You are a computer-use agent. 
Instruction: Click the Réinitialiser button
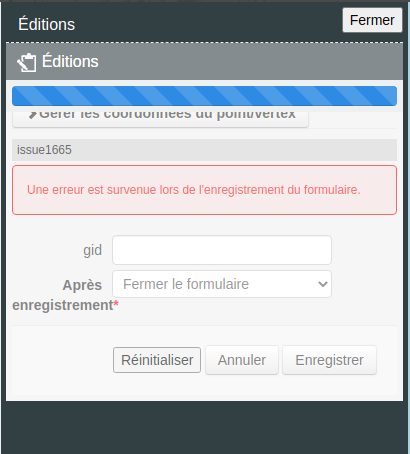(157, 360)
